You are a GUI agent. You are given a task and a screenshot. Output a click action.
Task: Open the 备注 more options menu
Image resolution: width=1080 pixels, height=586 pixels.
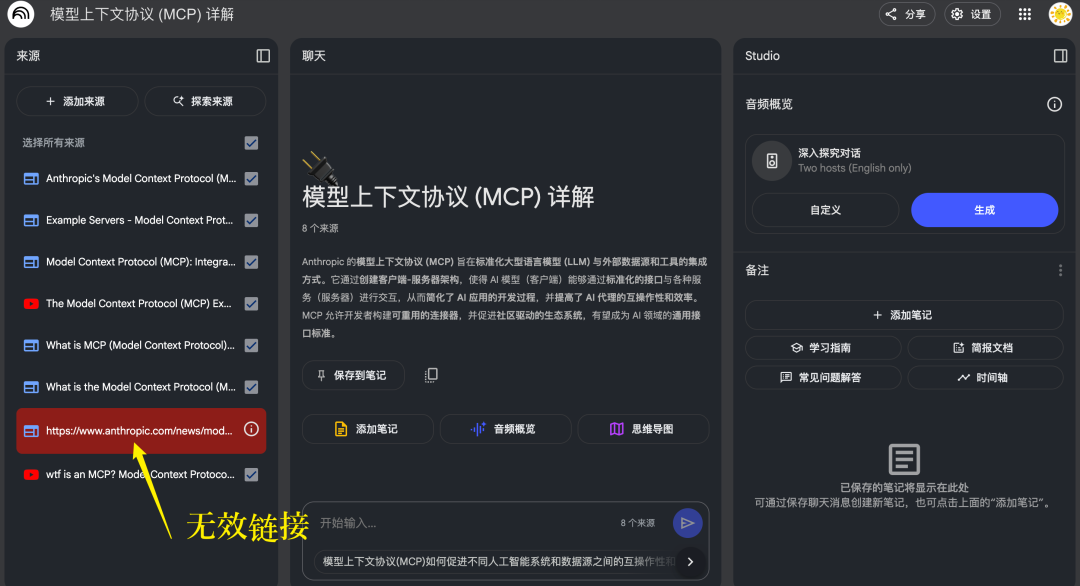[1060, 271]
